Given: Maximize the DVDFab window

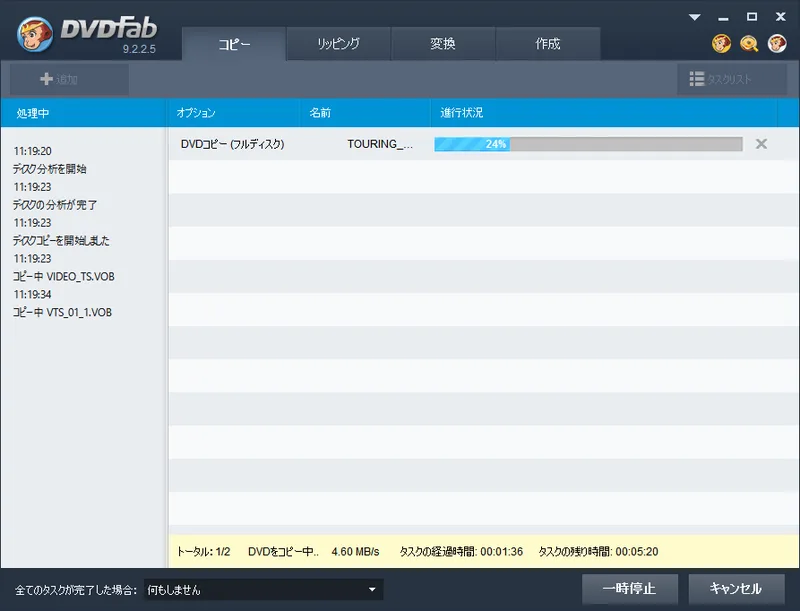Looking at the screenshot, I should coord(752,17).
